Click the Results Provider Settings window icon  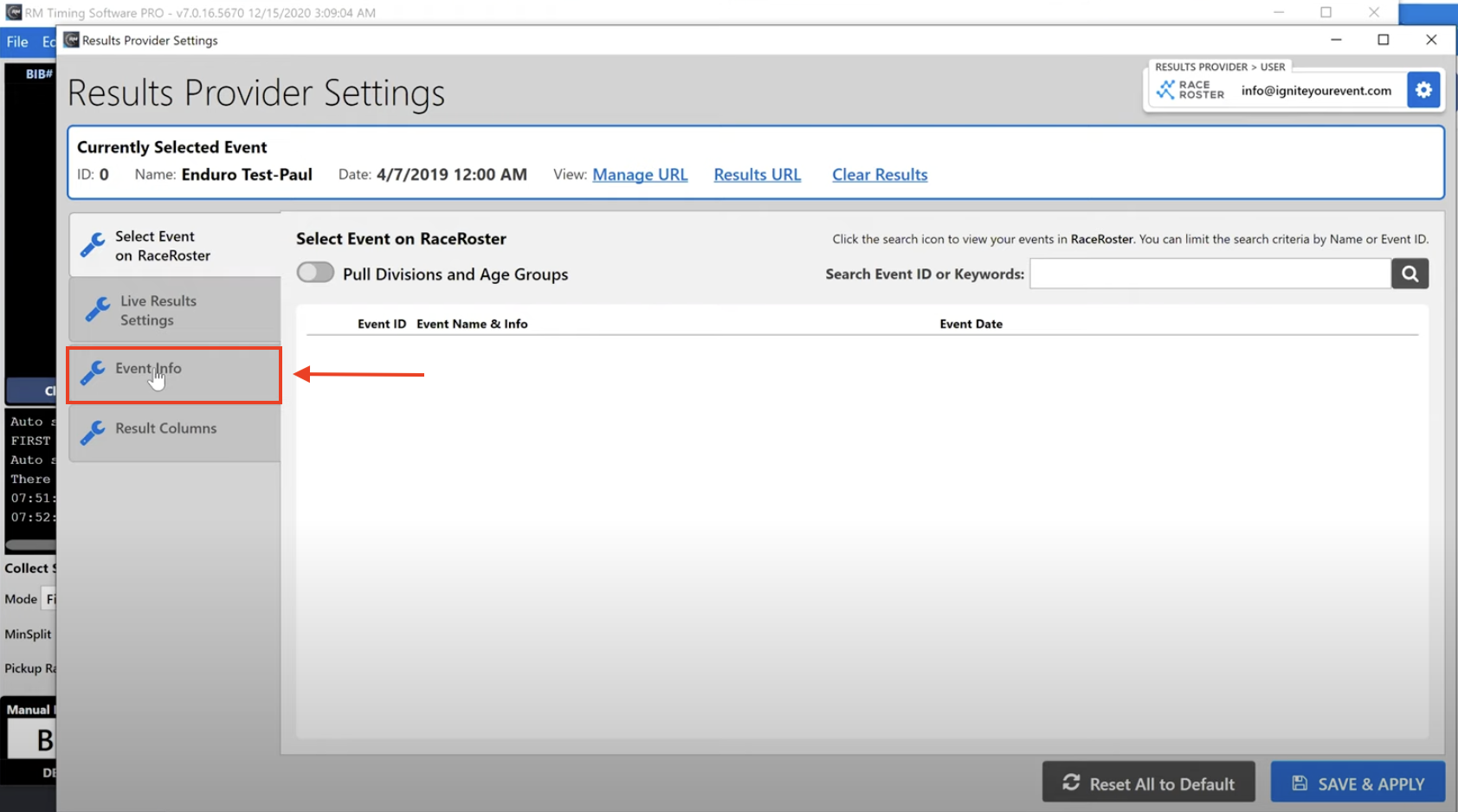pyautogui.click(x=72, y=40)
